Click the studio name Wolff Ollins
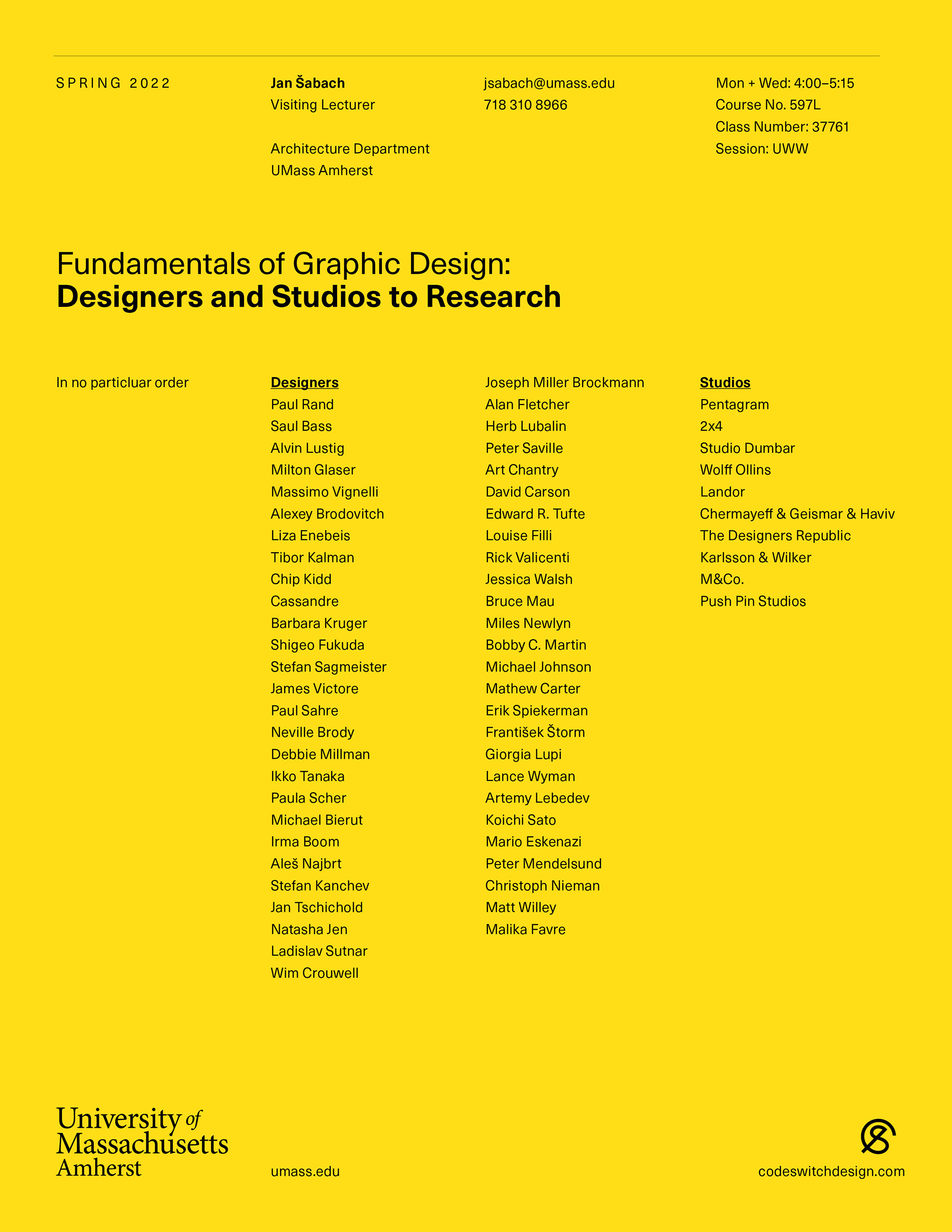 point(736,470)
